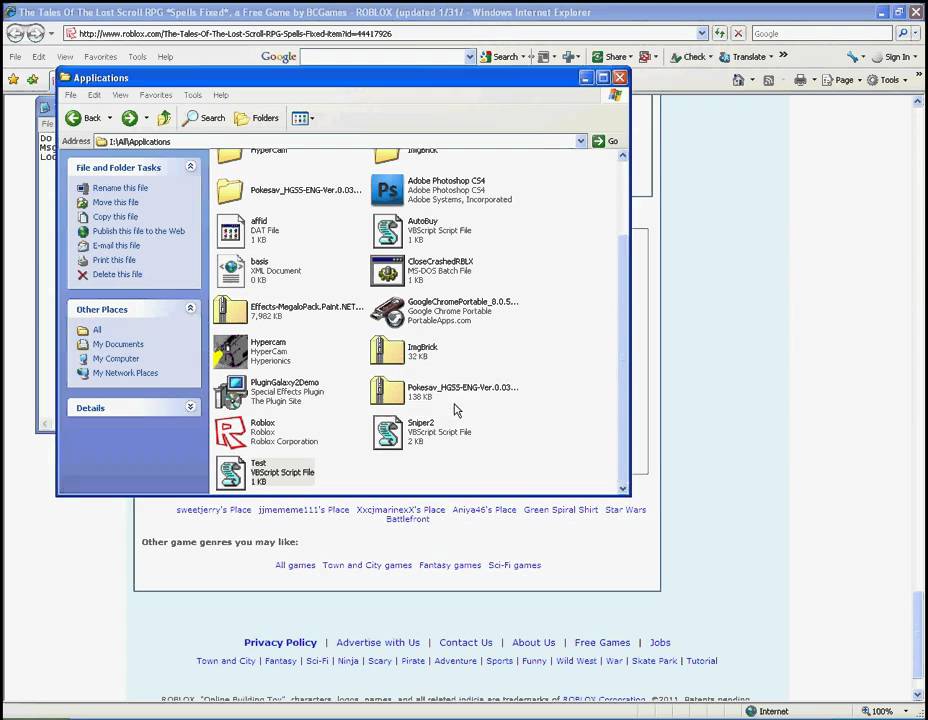The image size is (928, 720).
Task: Click Google toolbar Search button
Action: tap(499, 57)
